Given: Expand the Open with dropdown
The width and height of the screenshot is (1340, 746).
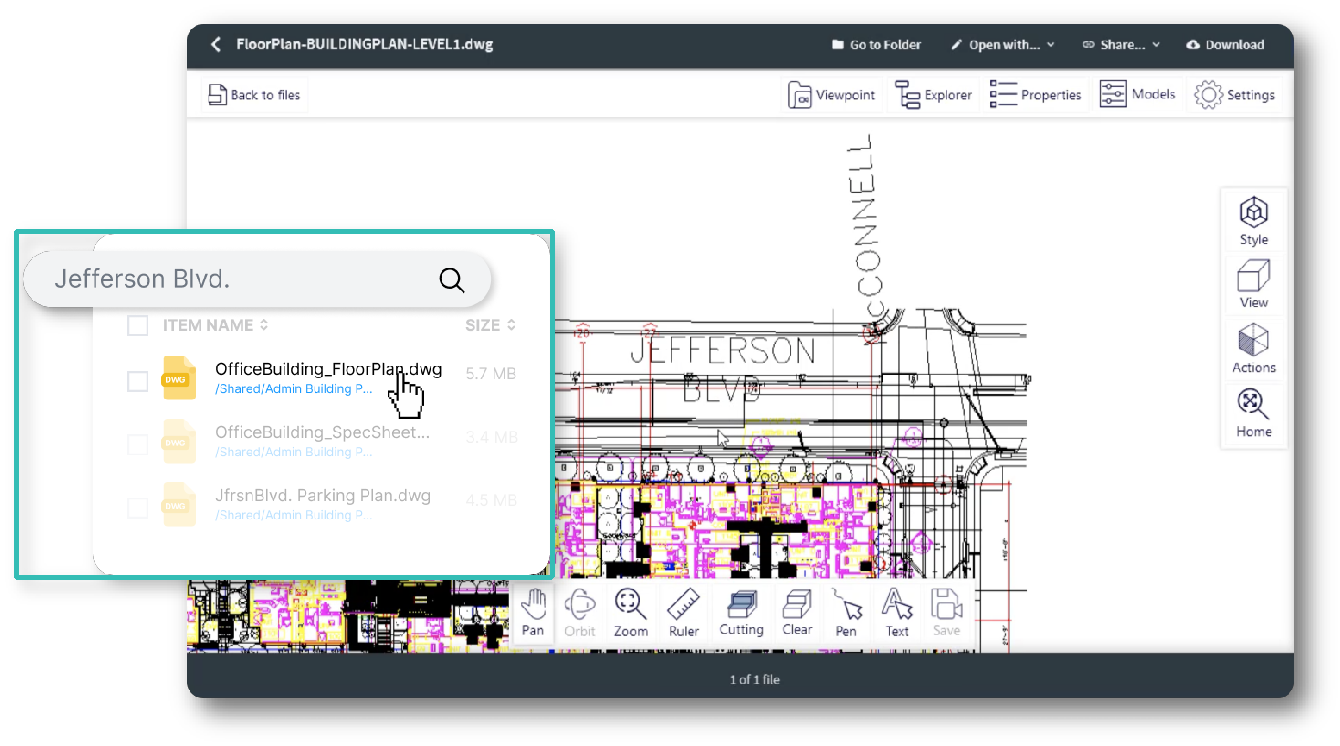Looking at the screenshot, I should tap(1002, 45).
